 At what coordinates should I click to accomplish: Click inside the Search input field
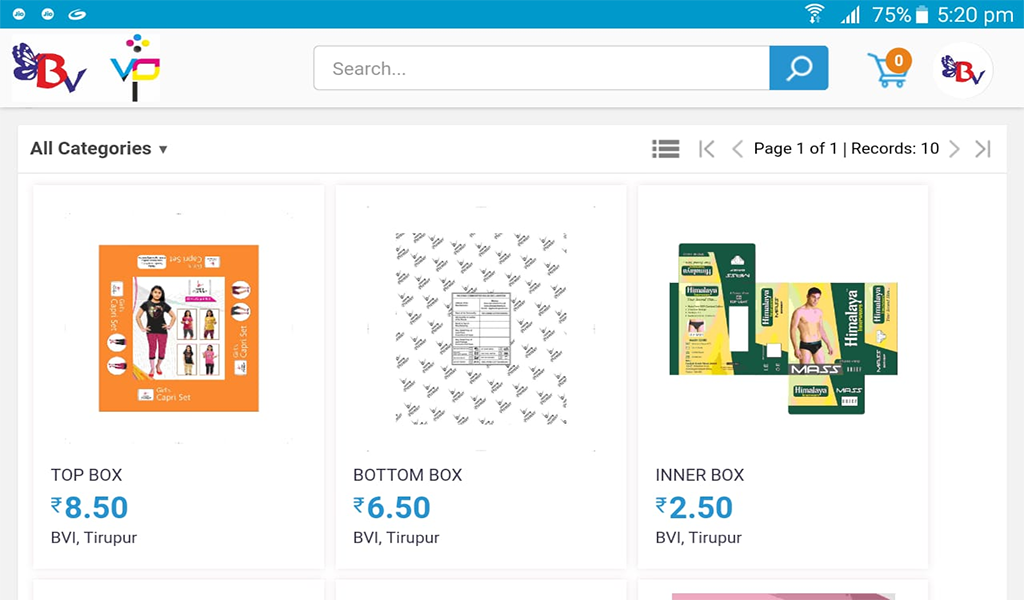(541, 68)
